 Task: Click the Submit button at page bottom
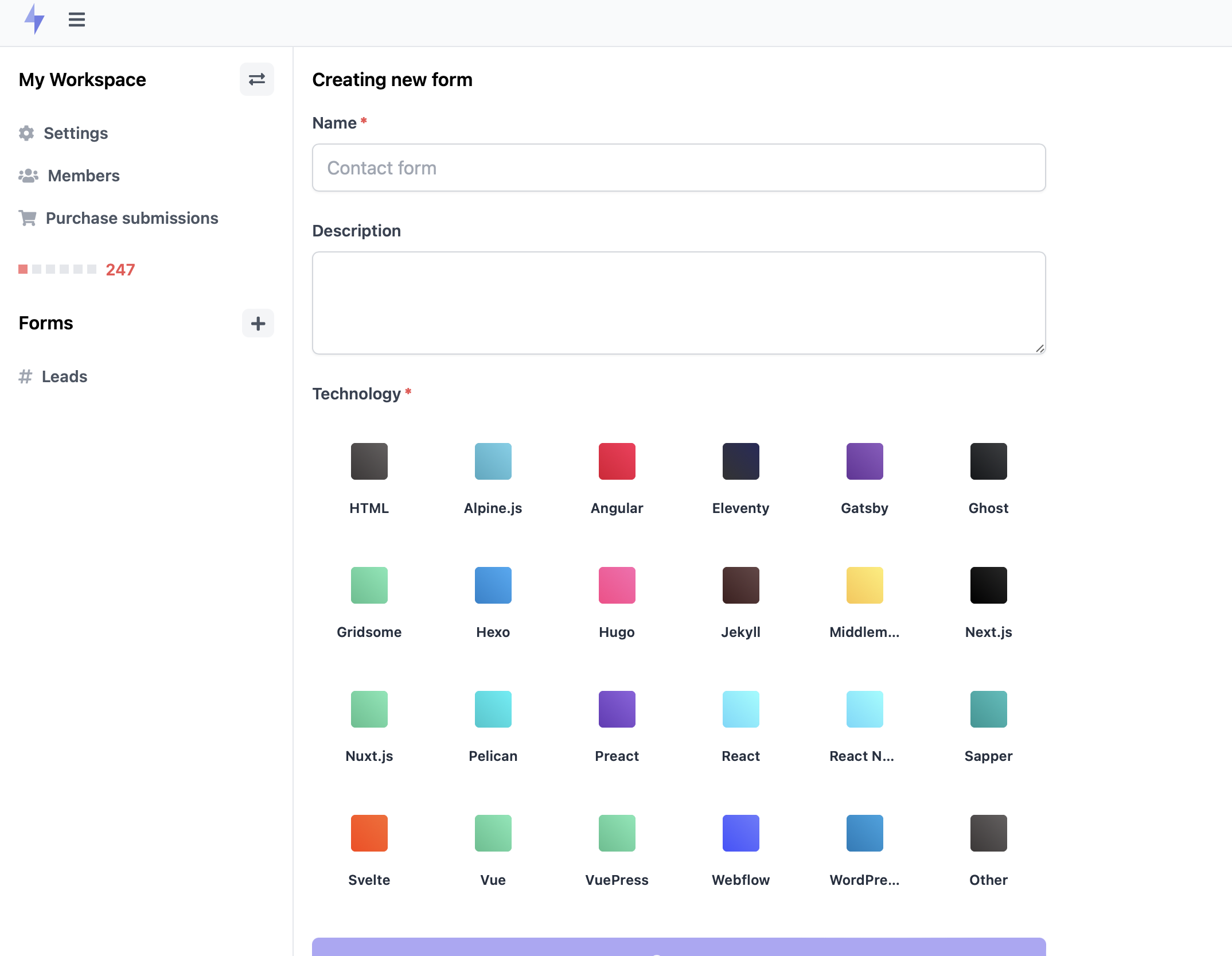pyautogui.click(x=679, y=946)
